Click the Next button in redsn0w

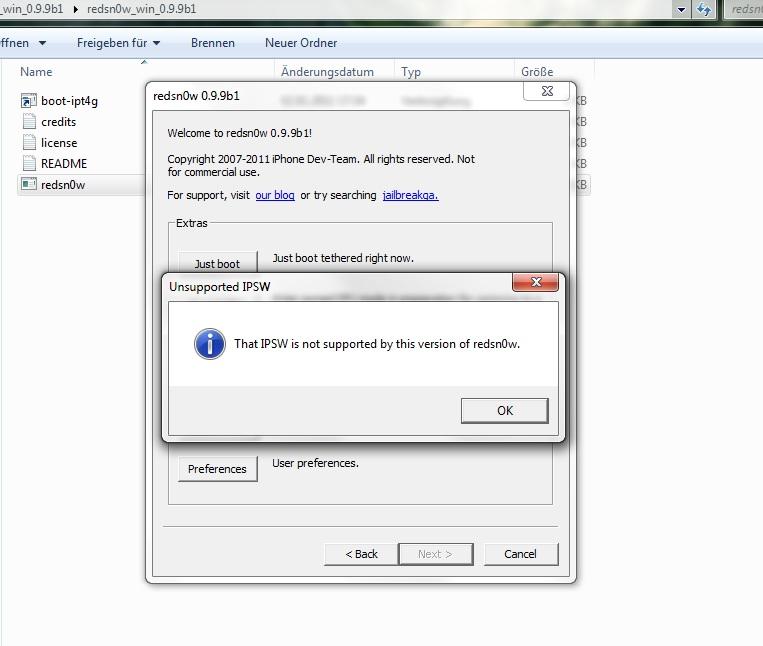(436, 554)
